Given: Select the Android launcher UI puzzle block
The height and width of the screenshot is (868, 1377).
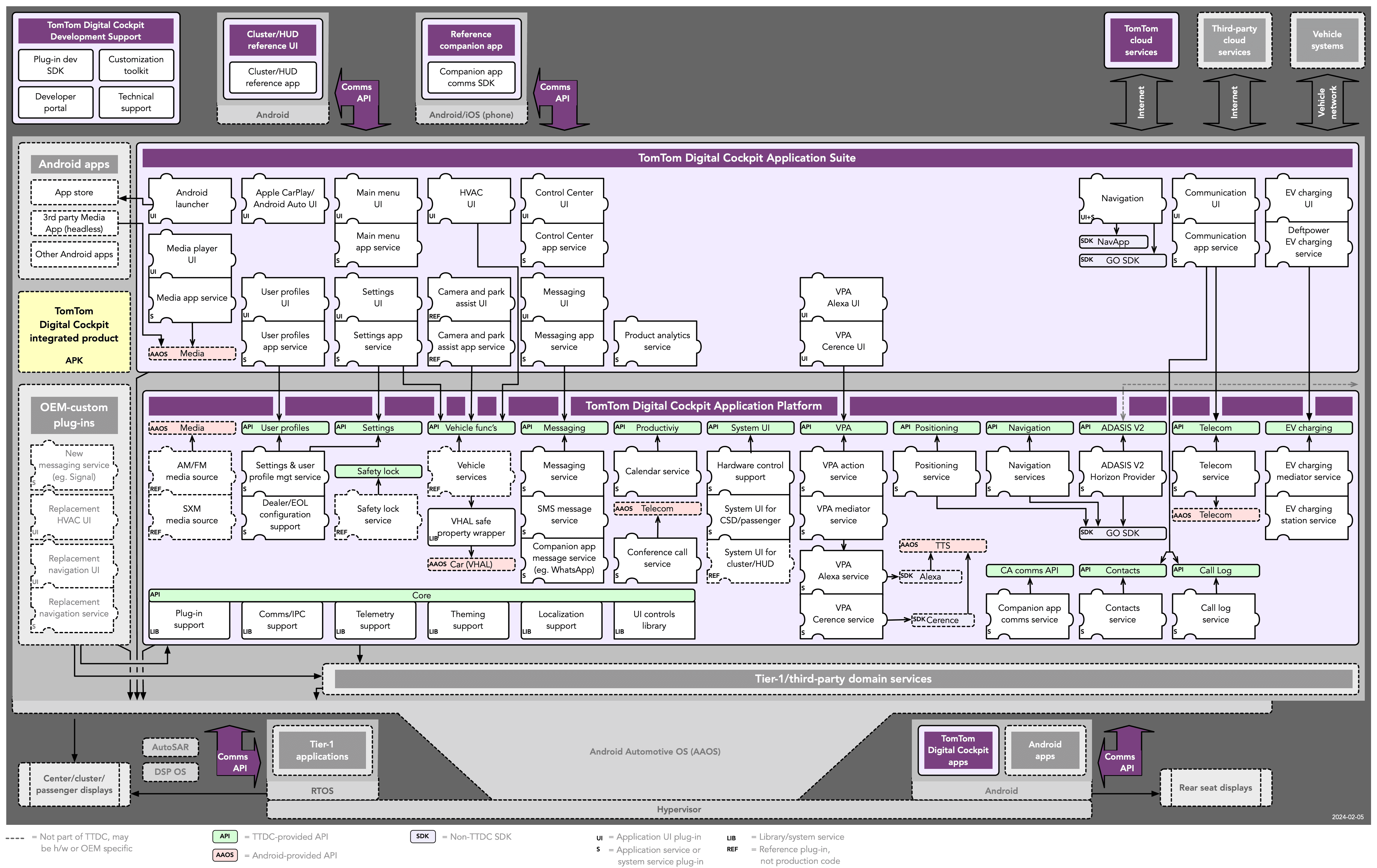Looking at the screenshot, I should pyautogui.click(x=191, y=199).
